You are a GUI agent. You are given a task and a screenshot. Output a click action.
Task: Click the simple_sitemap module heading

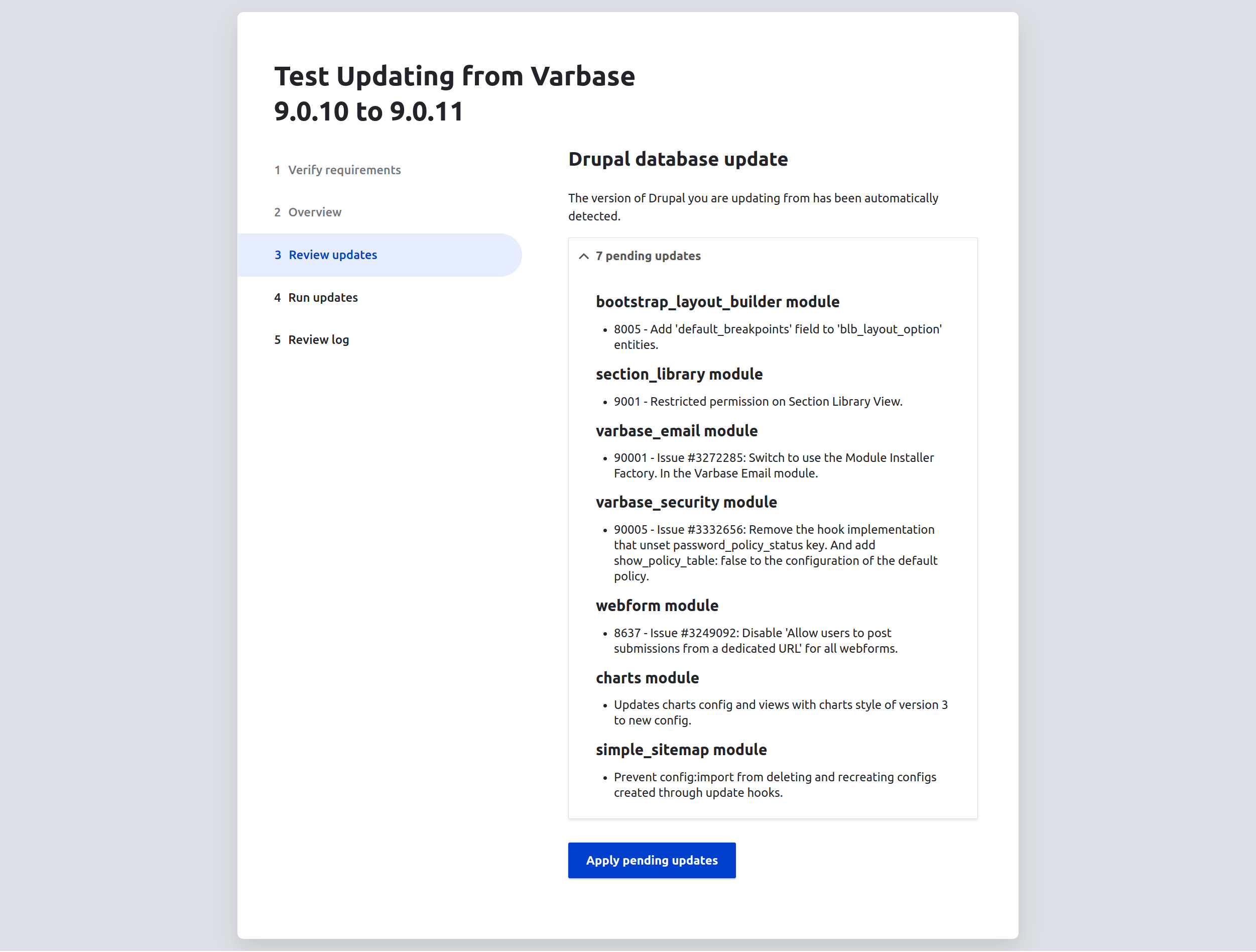coord(681,750)
